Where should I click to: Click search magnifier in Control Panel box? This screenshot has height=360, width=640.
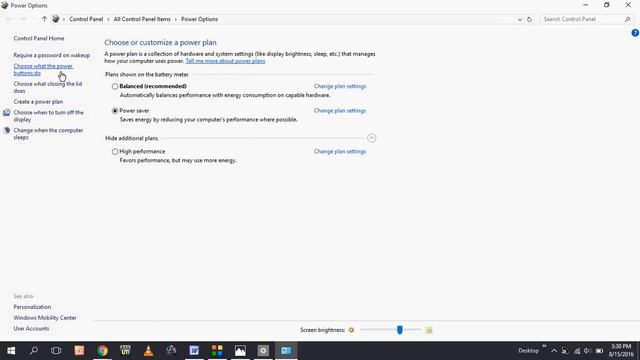point(627,19)
